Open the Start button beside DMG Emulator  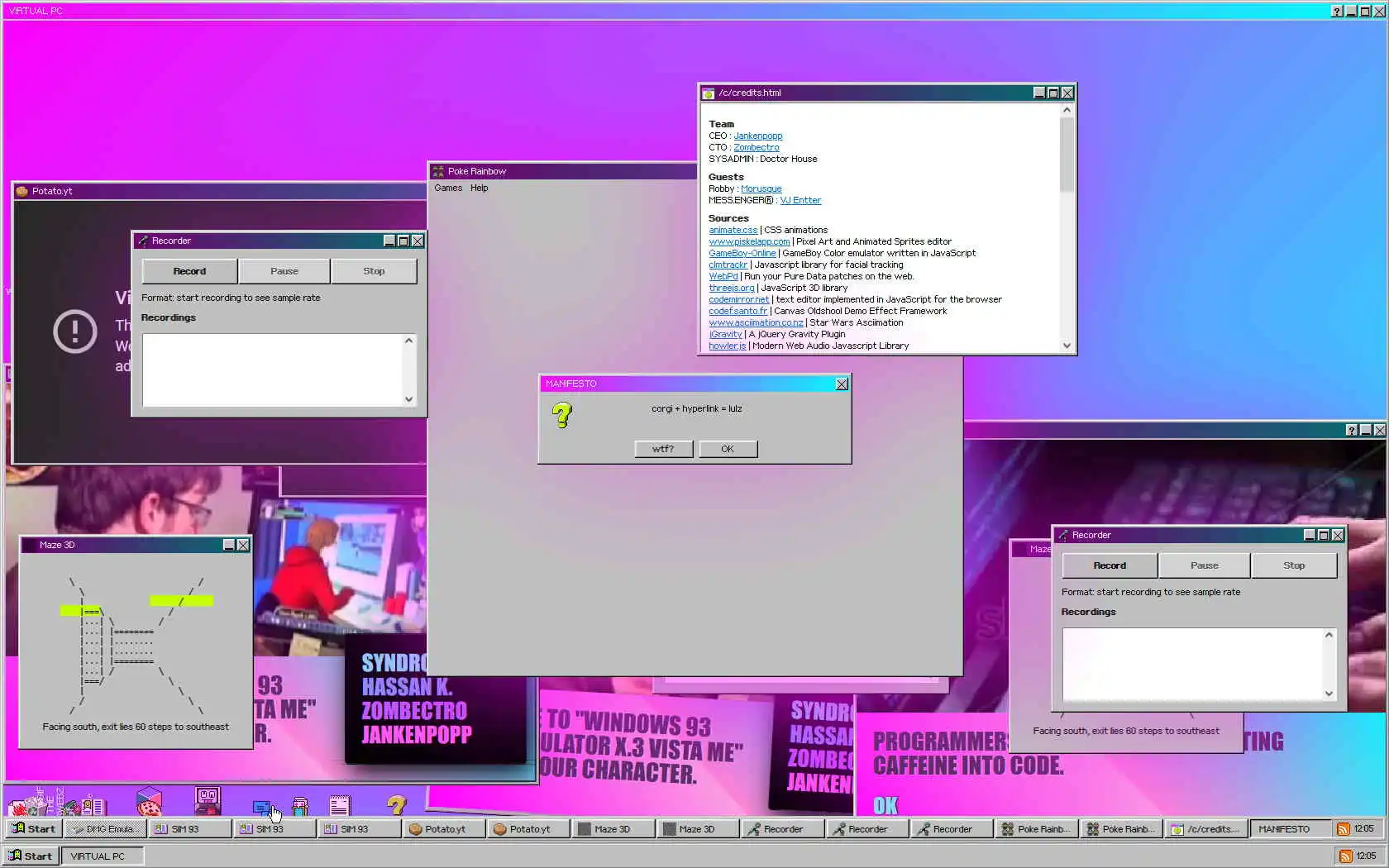[34, 829]
